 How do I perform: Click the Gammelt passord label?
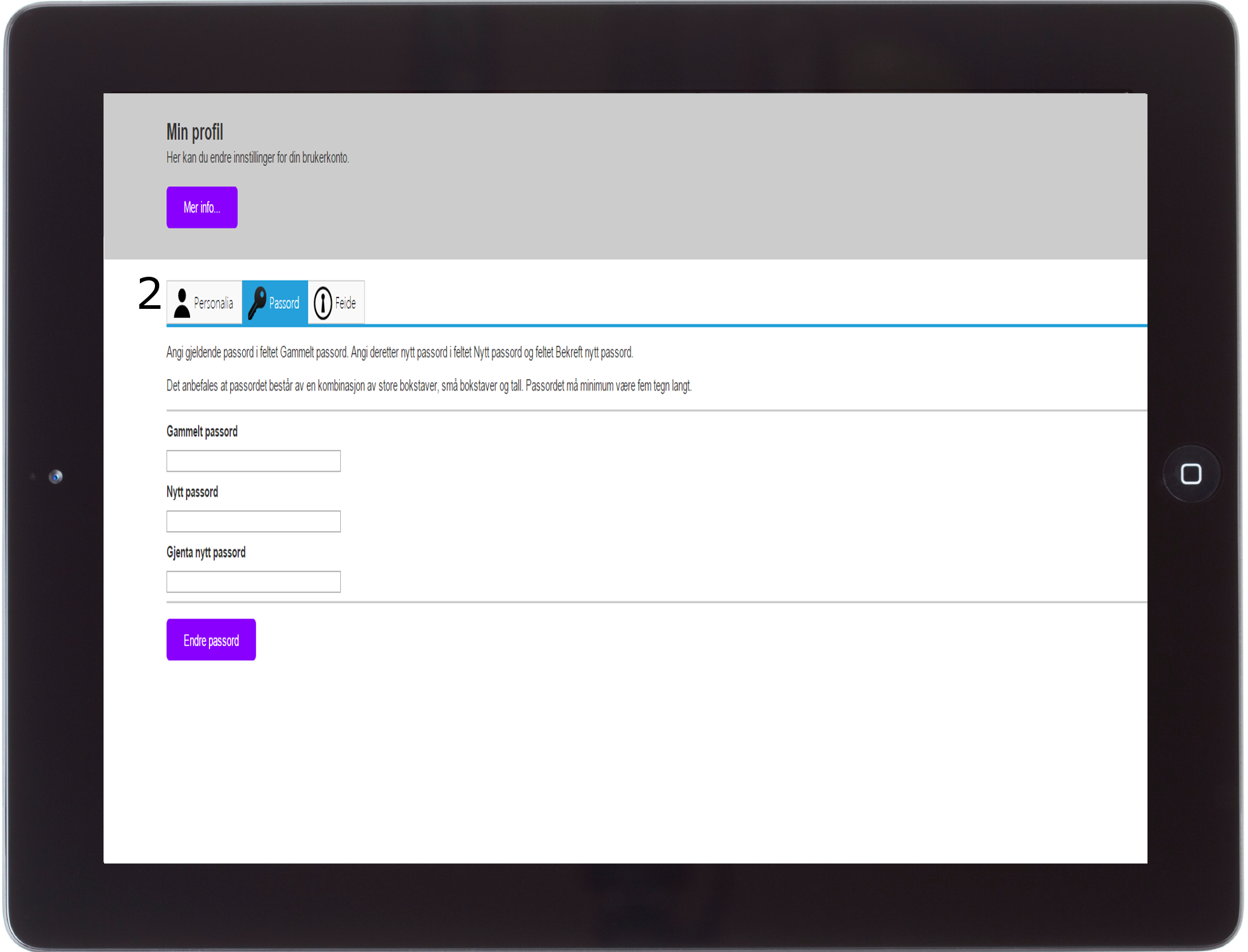[202, 432]
